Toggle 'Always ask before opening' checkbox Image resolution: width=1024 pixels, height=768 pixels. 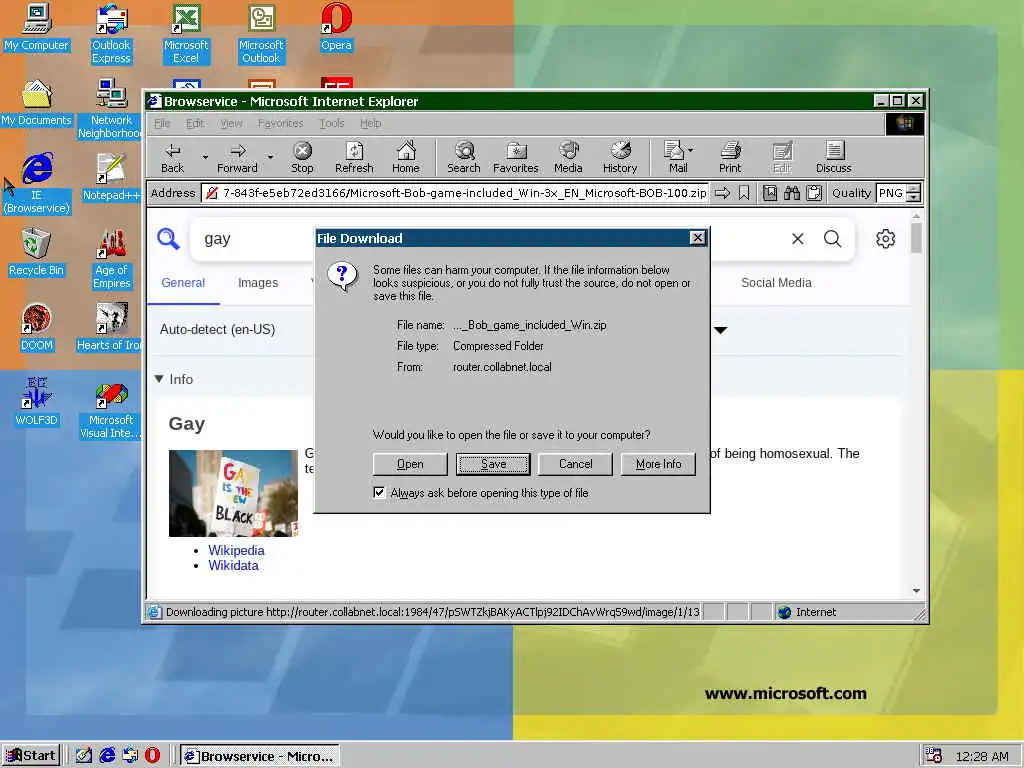coord(379,492)
